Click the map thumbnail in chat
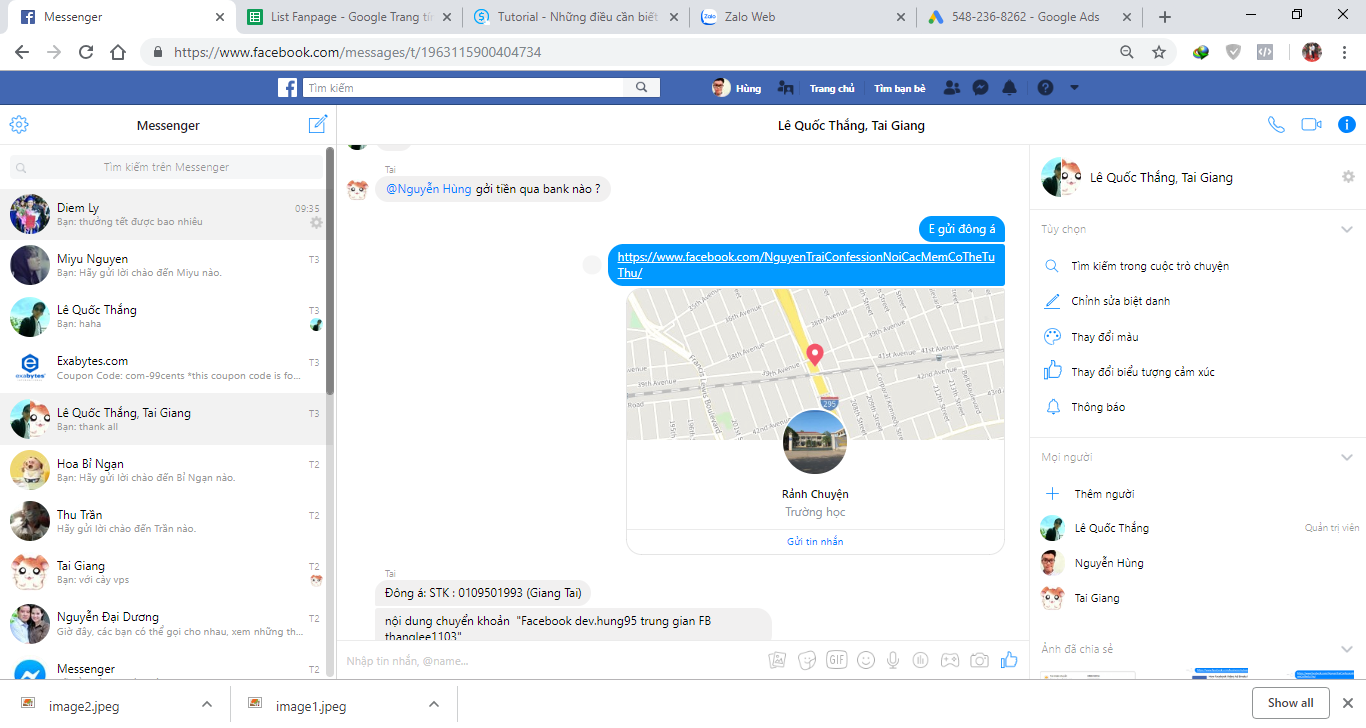Image resolution: width=1366 pixels, height=728 pixels. [815, 364]
